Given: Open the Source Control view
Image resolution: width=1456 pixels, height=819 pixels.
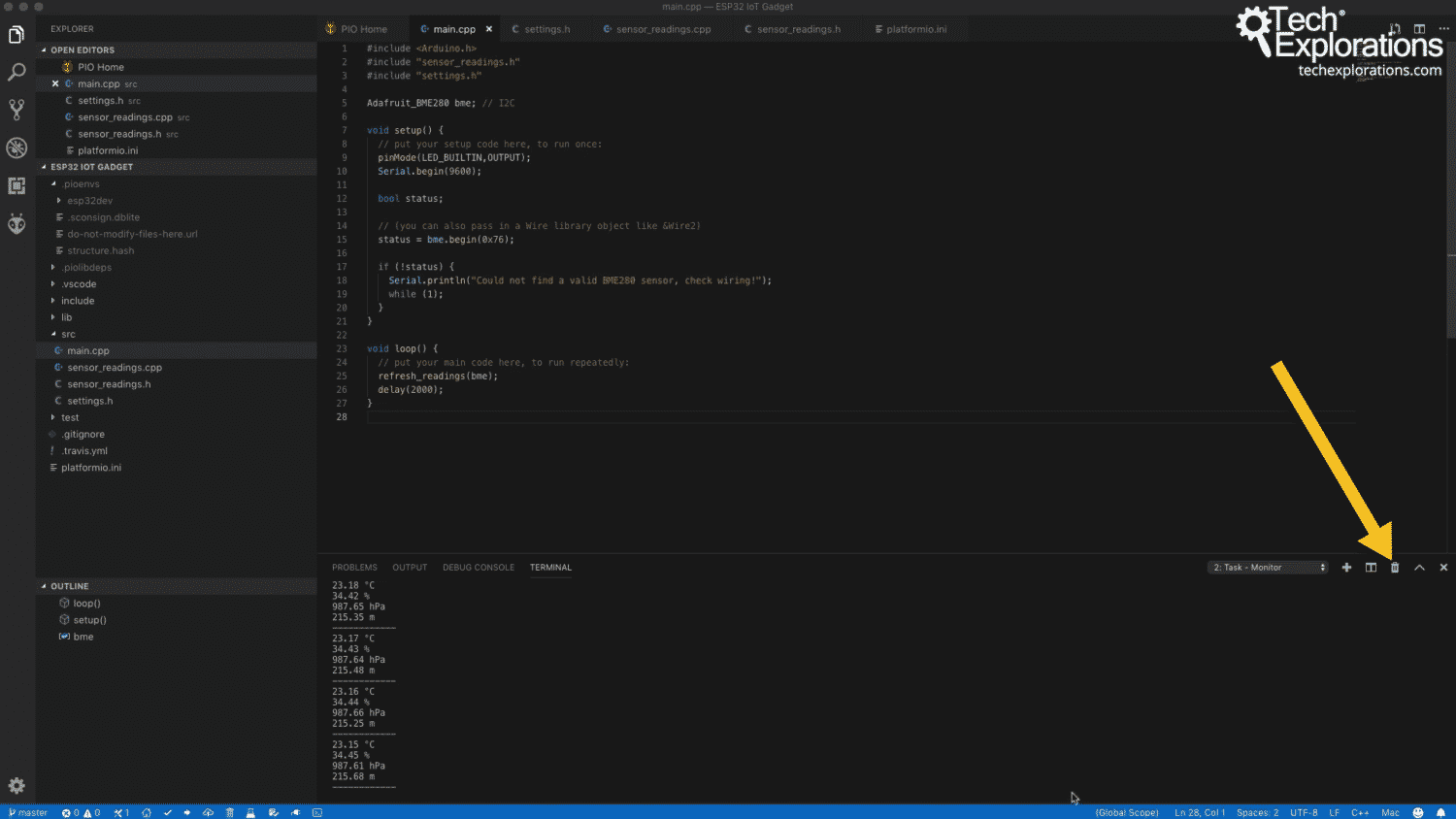Looking at the screenshot, I should tap(17, 110).
